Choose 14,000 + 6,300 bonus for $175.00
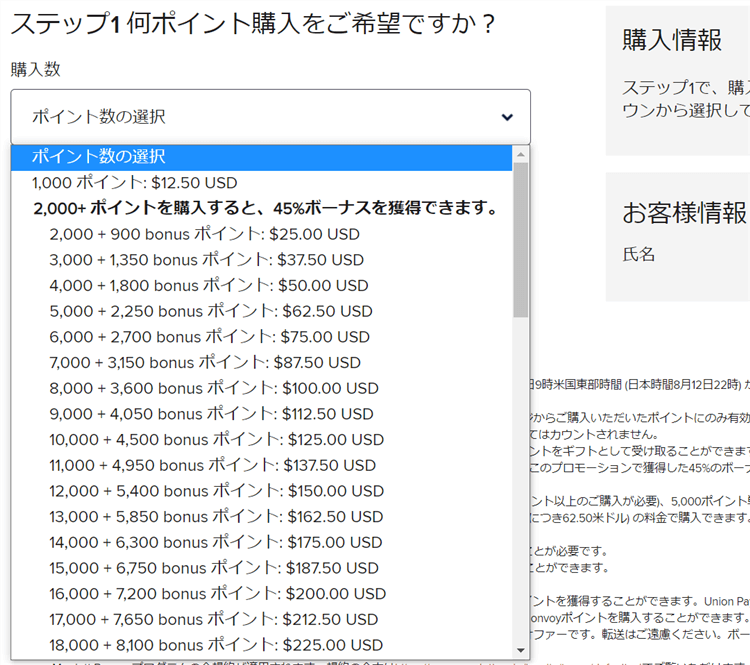This screenshot has width=750, height=665. [x=215, y=542]
